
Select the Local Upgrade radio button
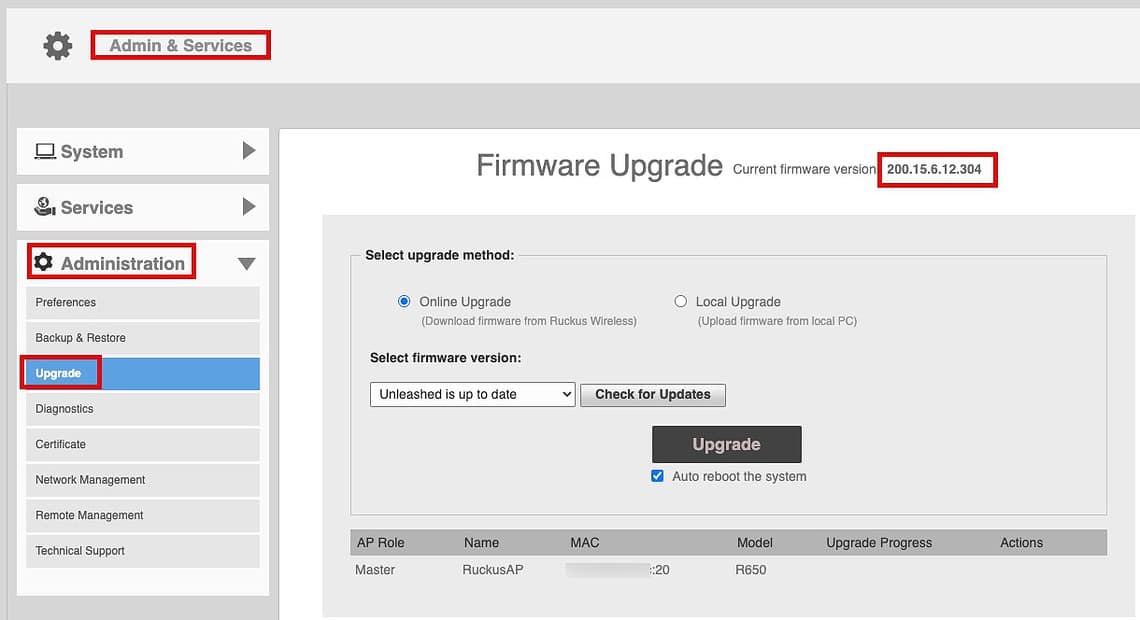tap(681, 302)
